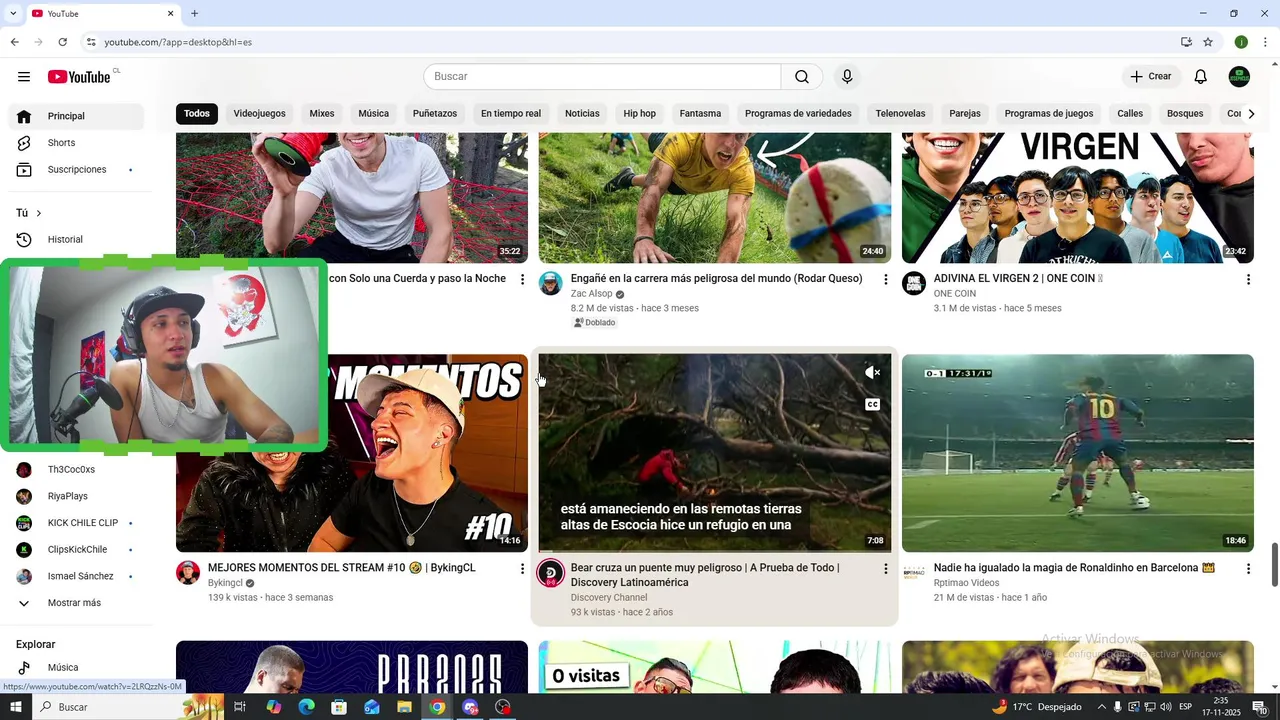
Task: Open options for Bear cruza un puente
Action: tap(885, 569)
